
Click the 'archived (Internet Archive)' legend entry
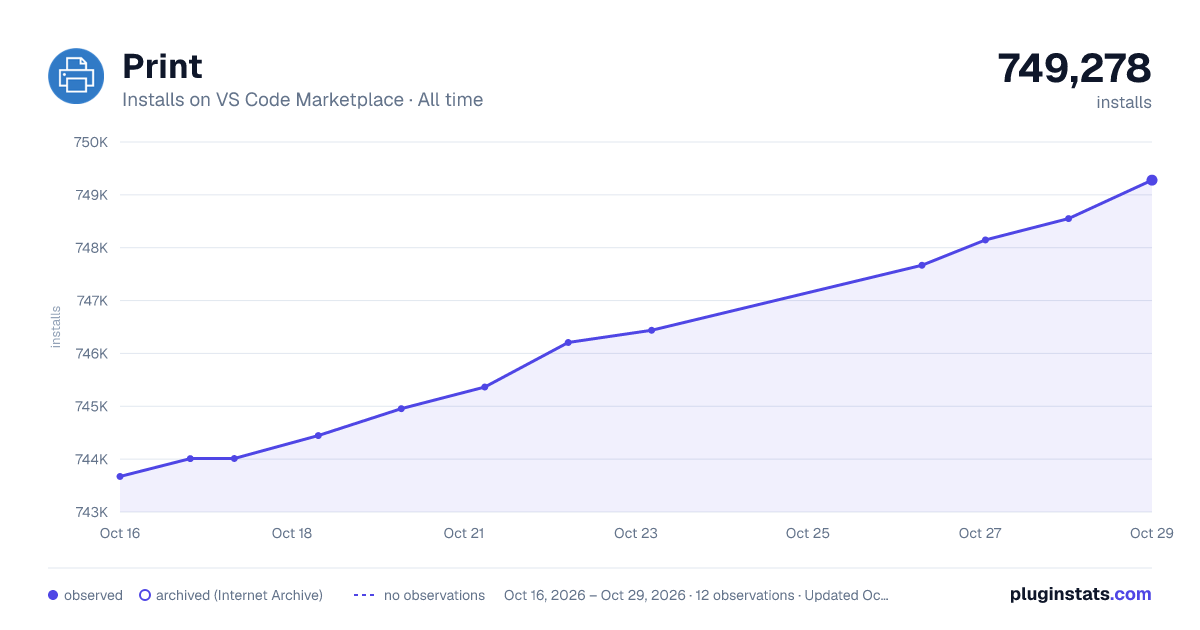pos(230,595)
